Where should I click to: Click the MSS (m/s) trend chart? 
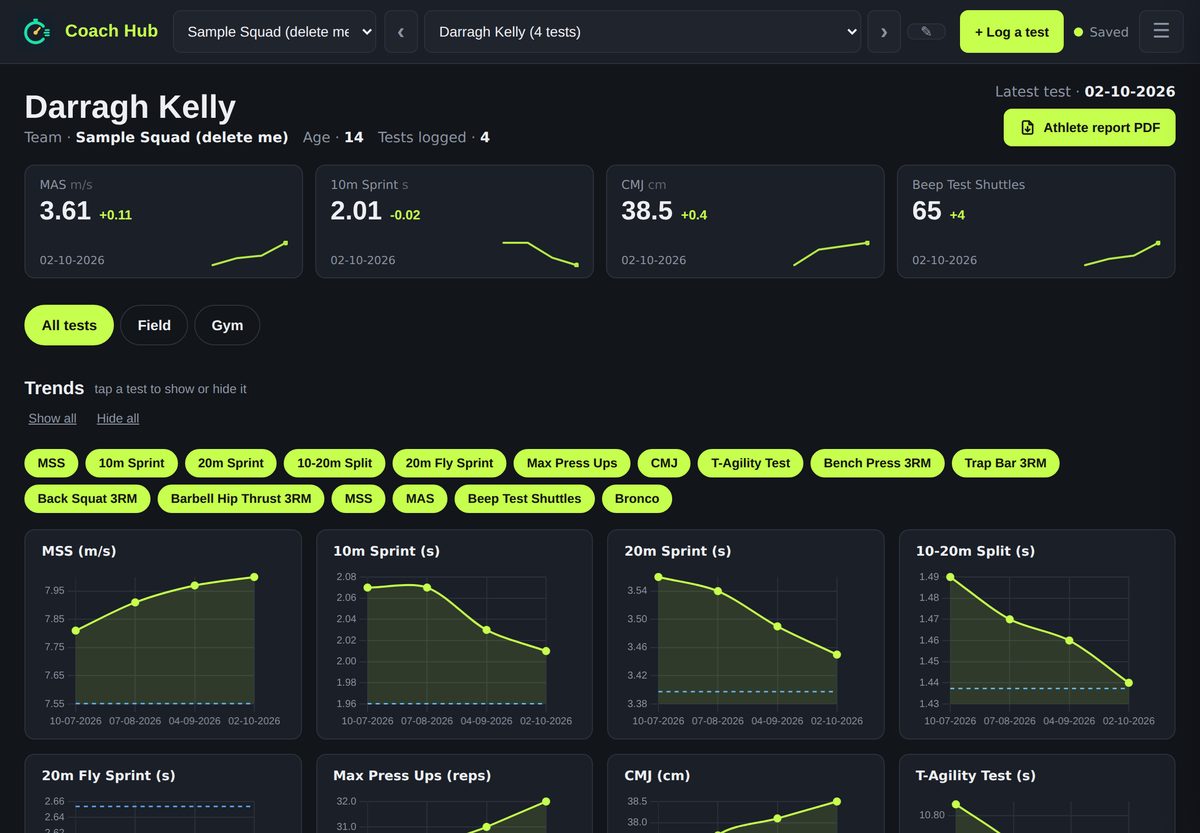(x=163, y=634)
